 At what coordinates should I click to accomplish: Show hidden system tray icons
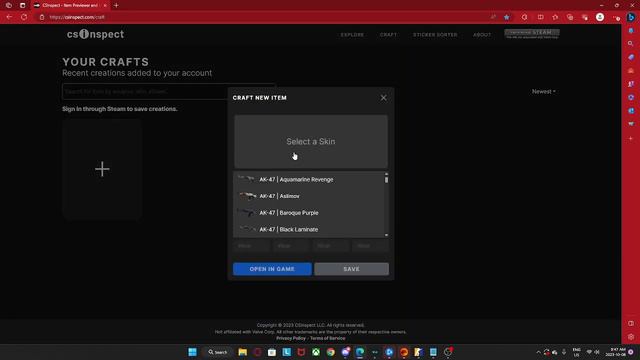point(538,352)
